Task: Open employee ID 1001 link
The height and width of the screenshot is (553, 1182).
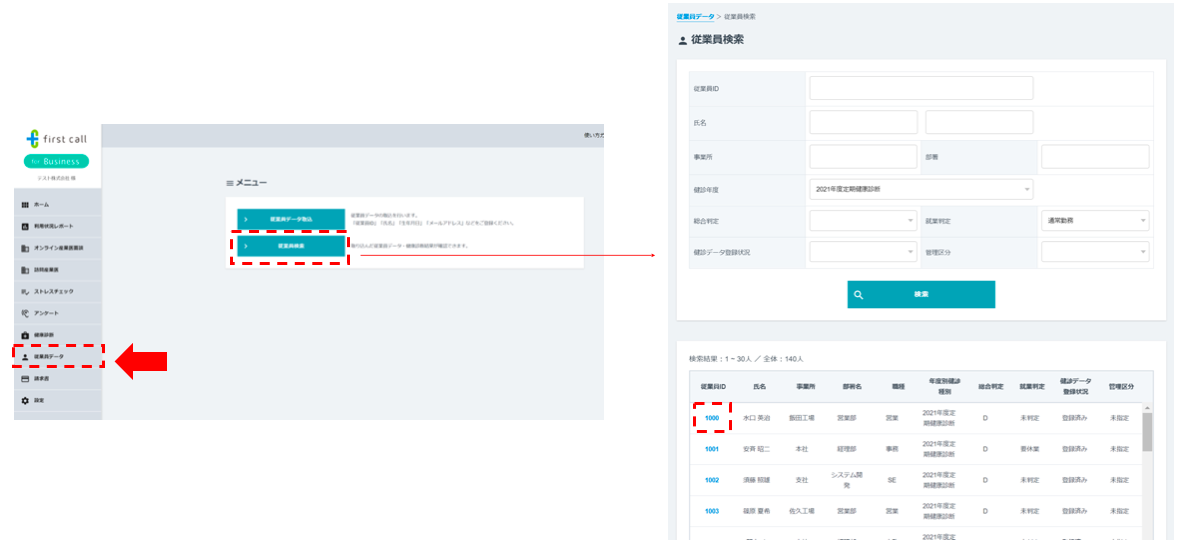Action: (711, 449)
